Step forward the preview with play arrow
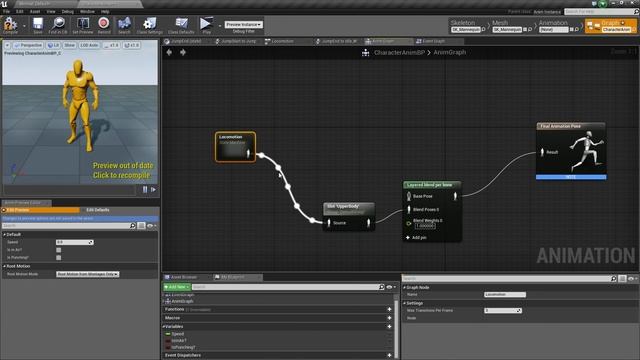 click(x=153, y=189)
